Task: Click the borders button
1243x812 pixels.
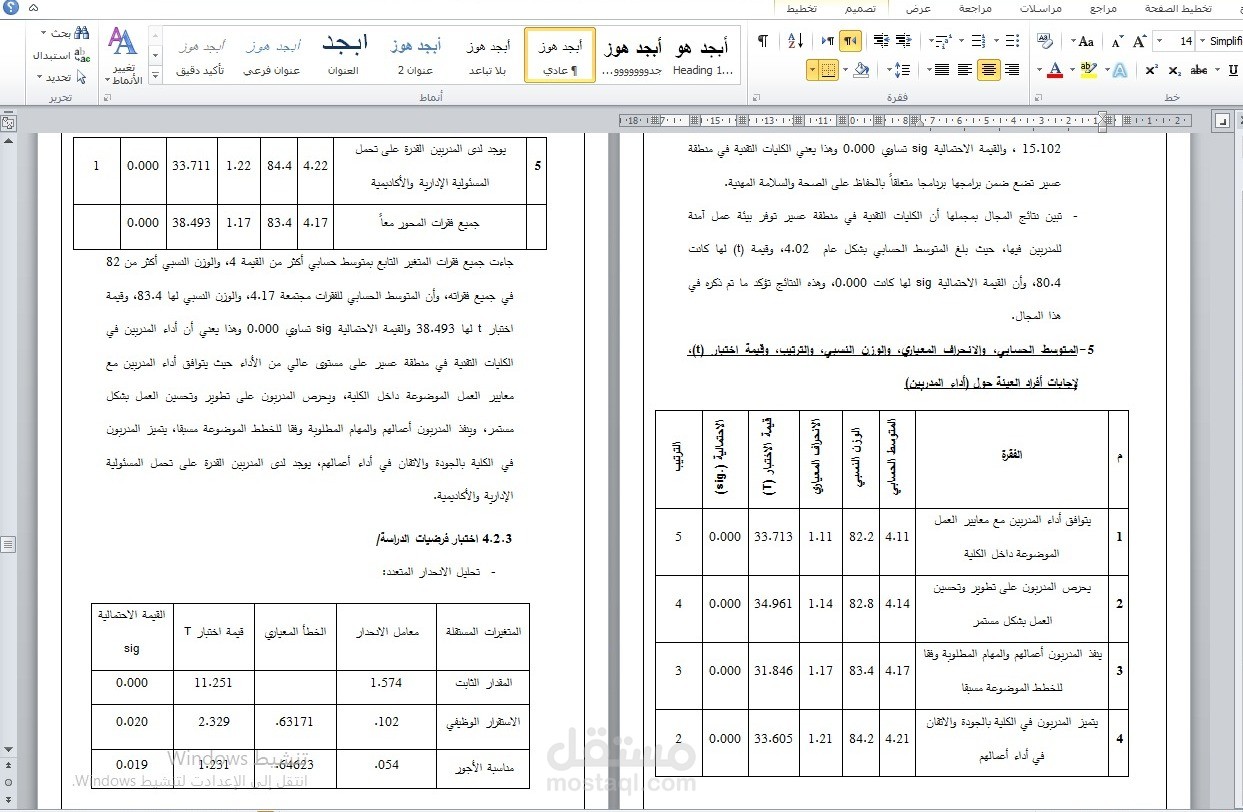Action: pyautogui.click(x=828, y=70)
